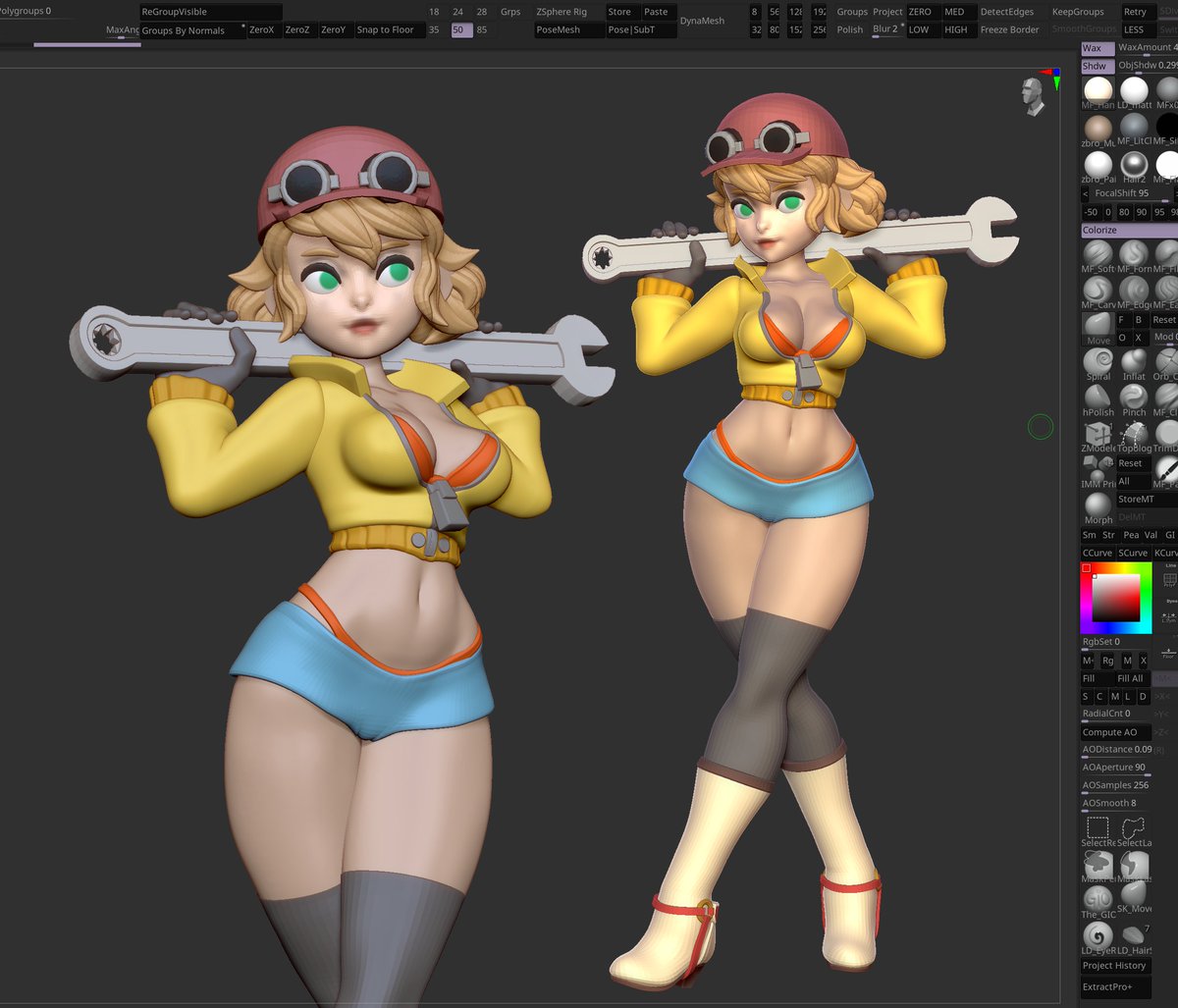Select the Spiral brush
The width and height of the screenshot is (1178, 1008).
pyautogui.click(x=1098, y=365)
